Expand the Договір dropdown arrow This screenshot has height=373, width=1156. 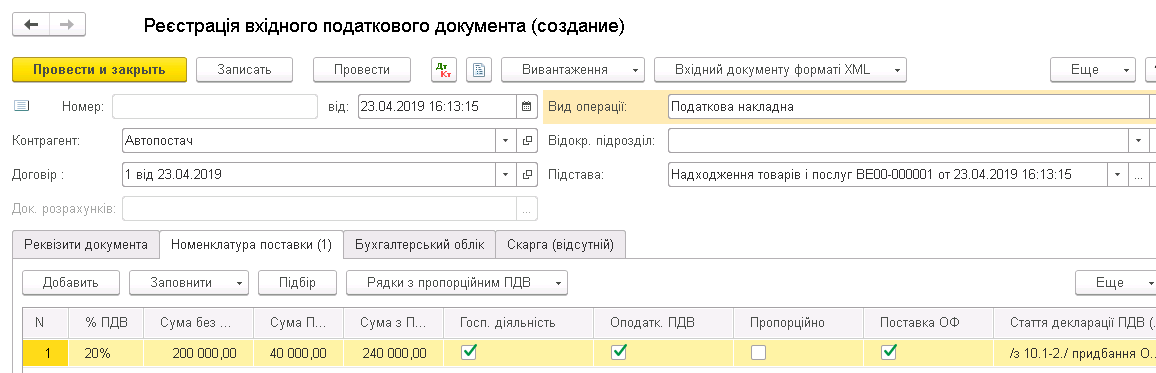[x=506, y=175]
